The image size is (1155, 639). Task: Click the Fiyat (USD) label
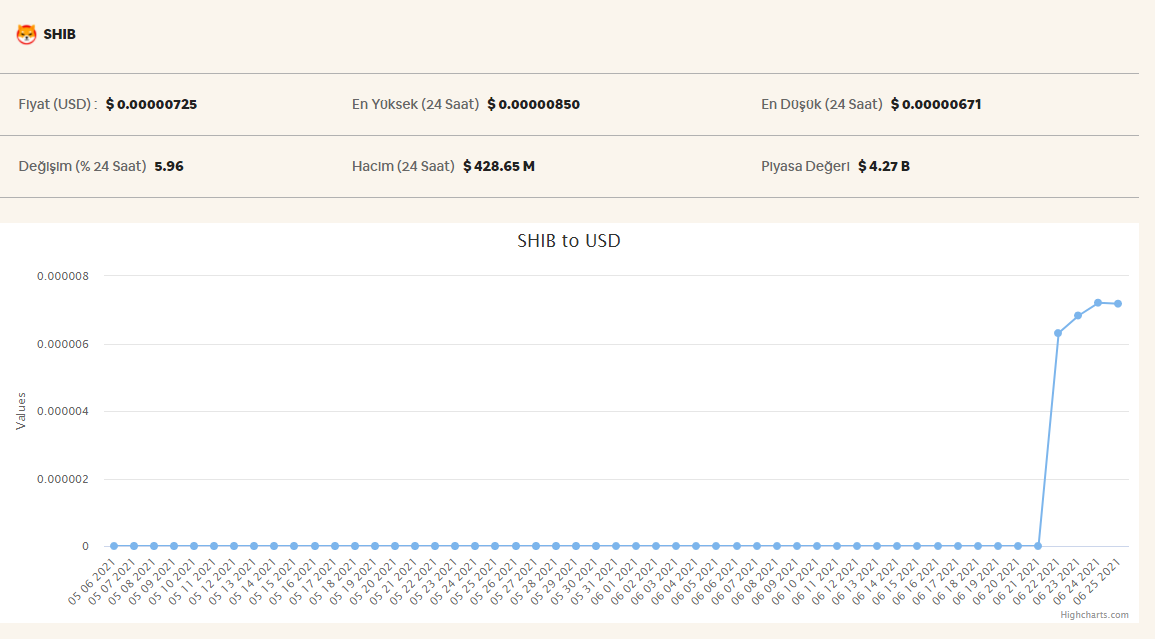click(57, 104)
